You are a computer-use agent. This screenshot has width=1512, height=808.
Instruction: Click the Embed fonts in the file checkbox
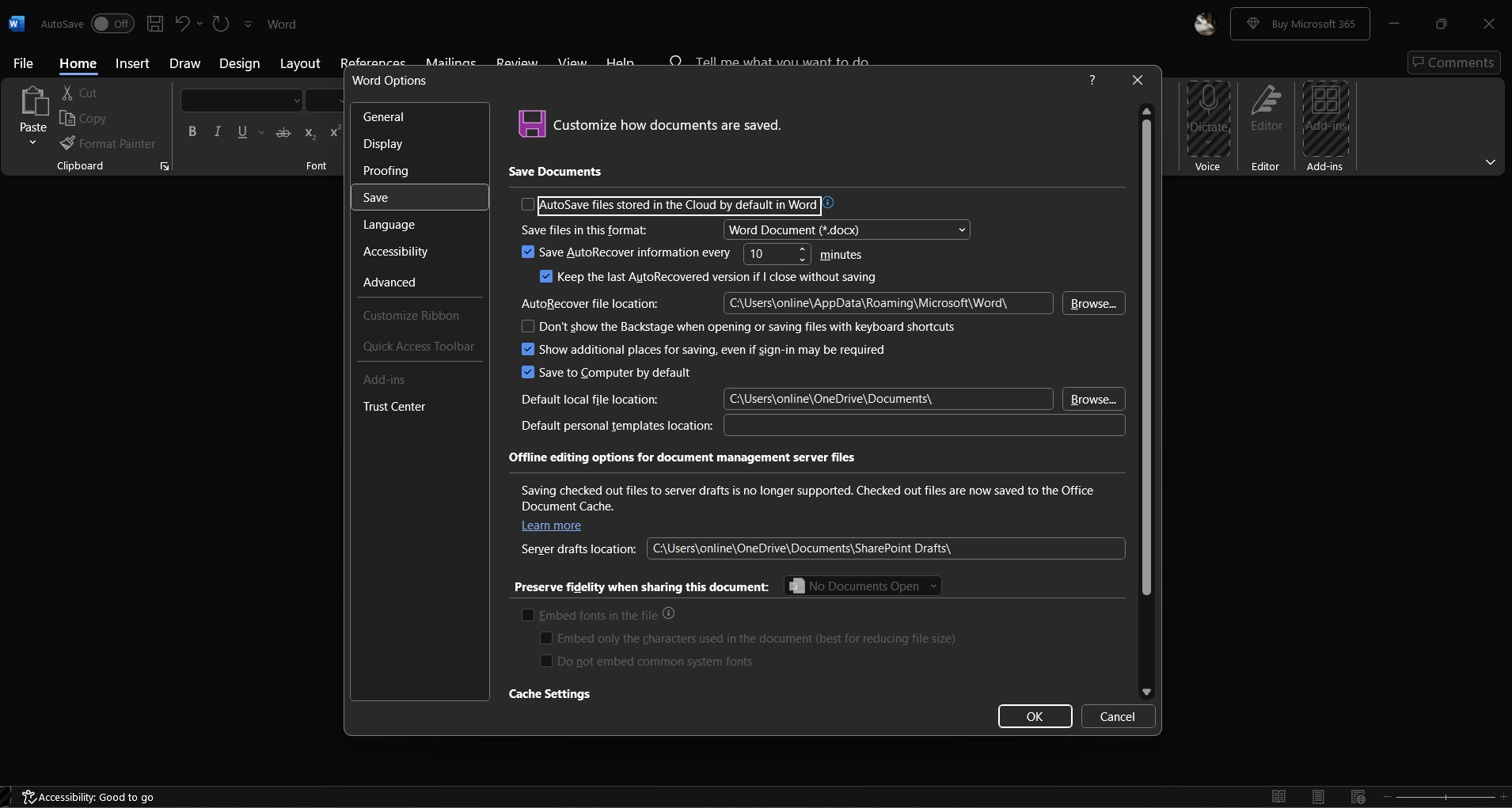tap(528, 616)
